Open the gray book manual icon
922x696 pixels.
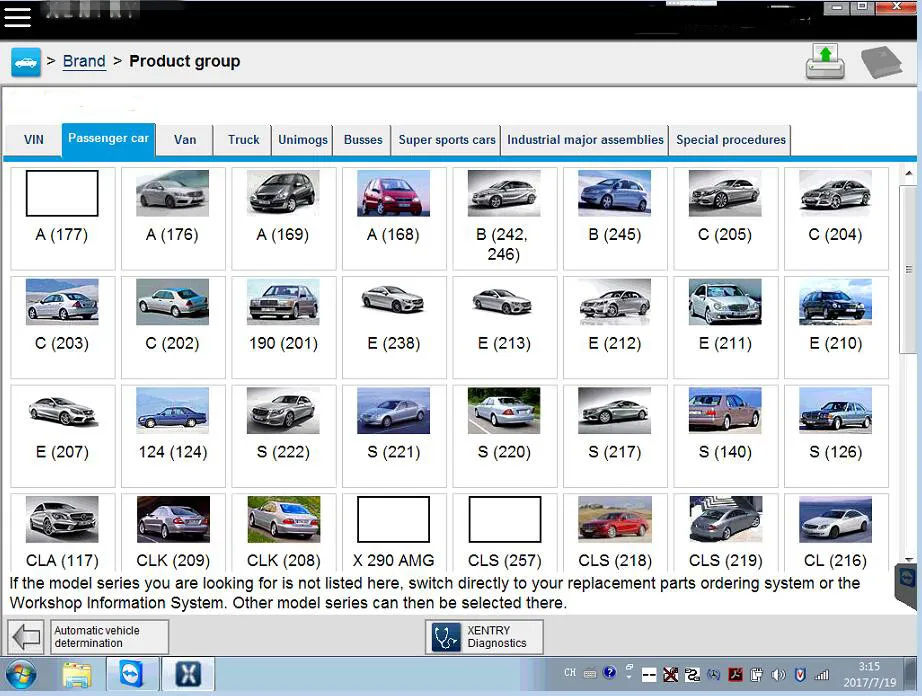pos(881,62)
